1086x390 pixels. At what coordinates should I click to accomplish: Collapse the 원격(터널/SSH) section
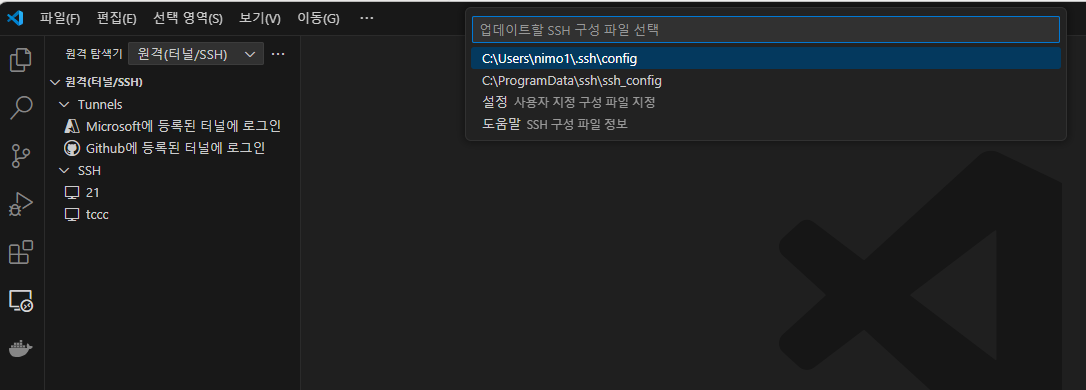click(x=55, y=82)
